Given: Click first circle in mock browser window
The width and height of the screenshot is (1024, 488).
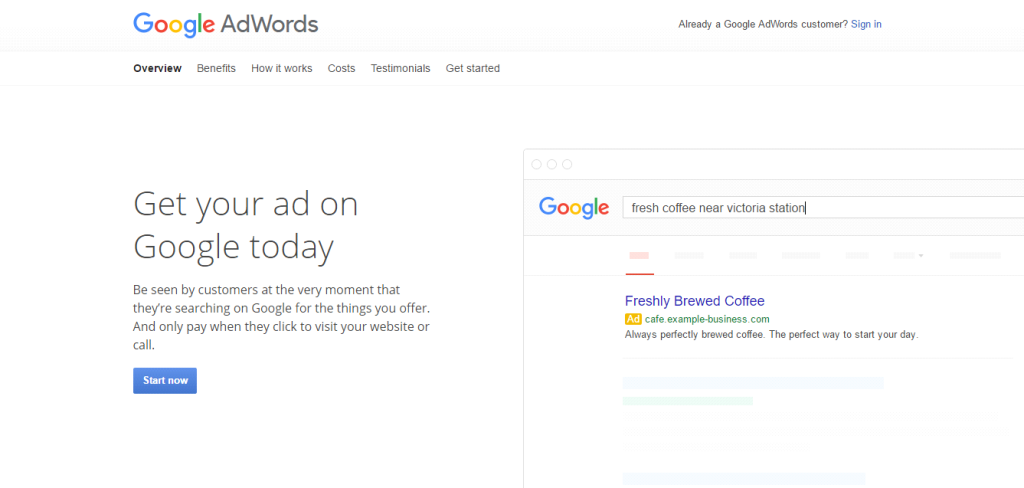Looking at the screenshot, I should (537, 164).
